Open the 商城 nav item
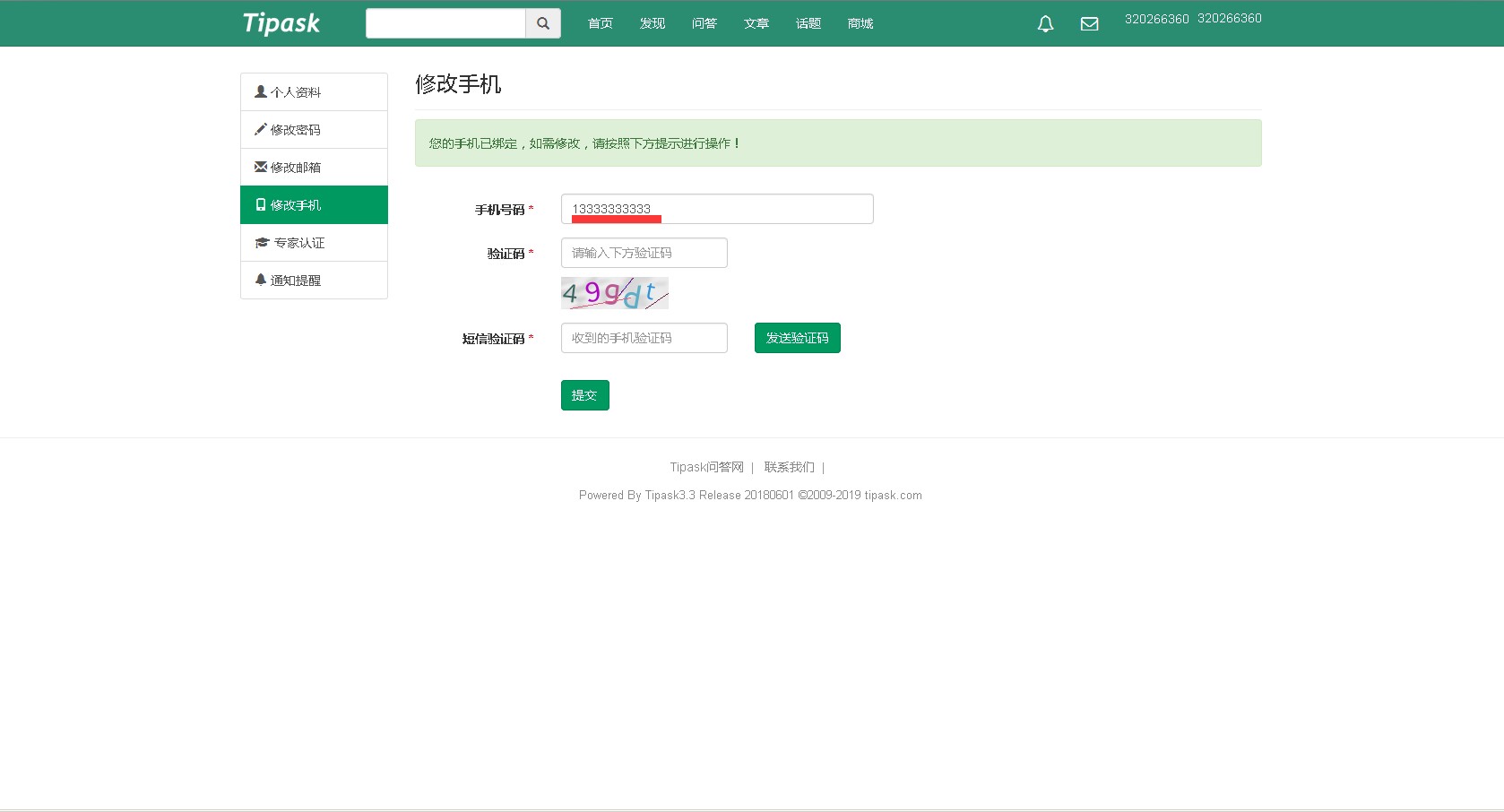Image resolution: width=1504 pixels, height=812 pixels. pyautogui.click(x=860, y=23)
